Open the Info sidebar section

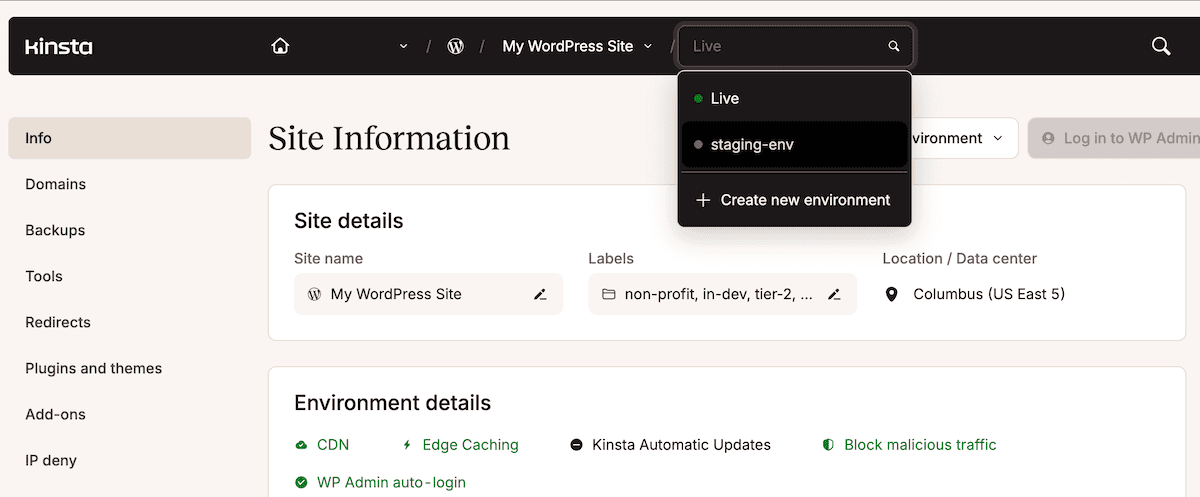(x=130, y=138)
